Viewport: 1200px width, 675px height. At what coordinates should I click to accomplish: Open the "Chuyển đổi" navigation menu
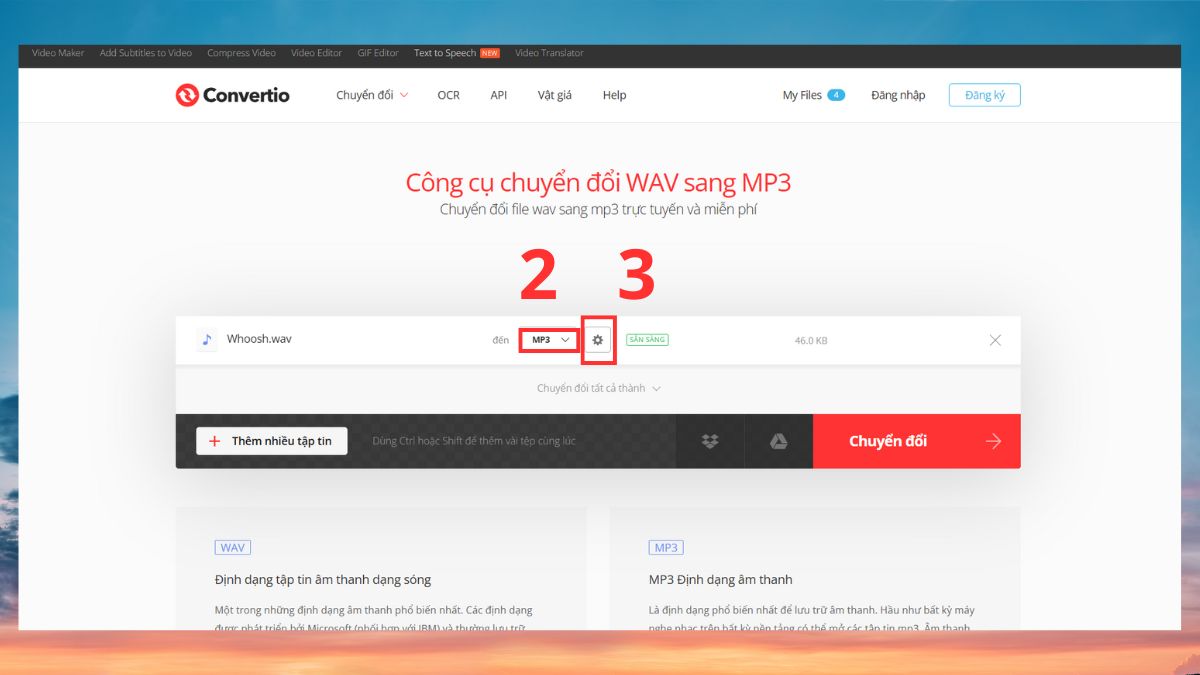click(372, 95)
